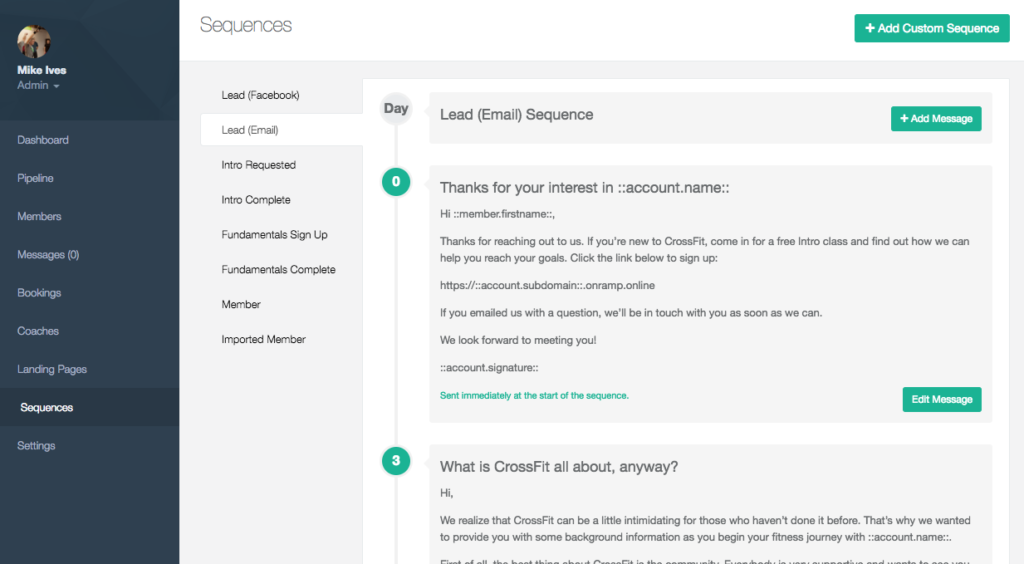
Task: Open Settings in sidebar
Action: [x=36, y=445]
